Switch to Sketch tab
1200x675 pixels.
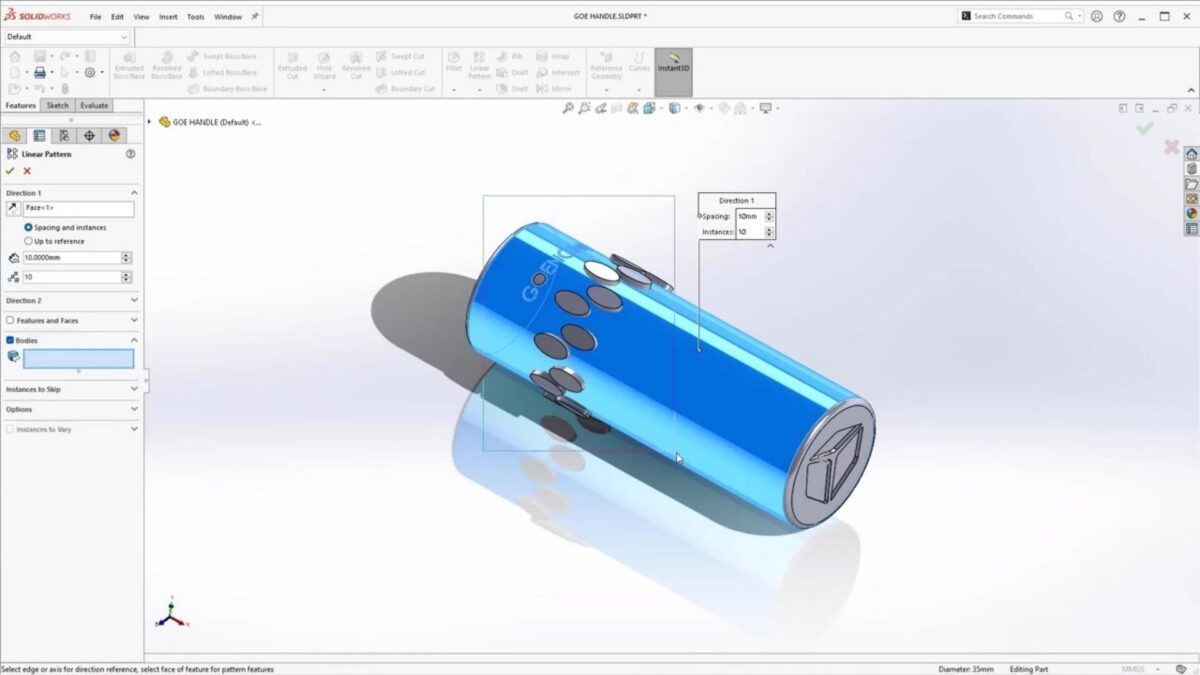point(58,105)
